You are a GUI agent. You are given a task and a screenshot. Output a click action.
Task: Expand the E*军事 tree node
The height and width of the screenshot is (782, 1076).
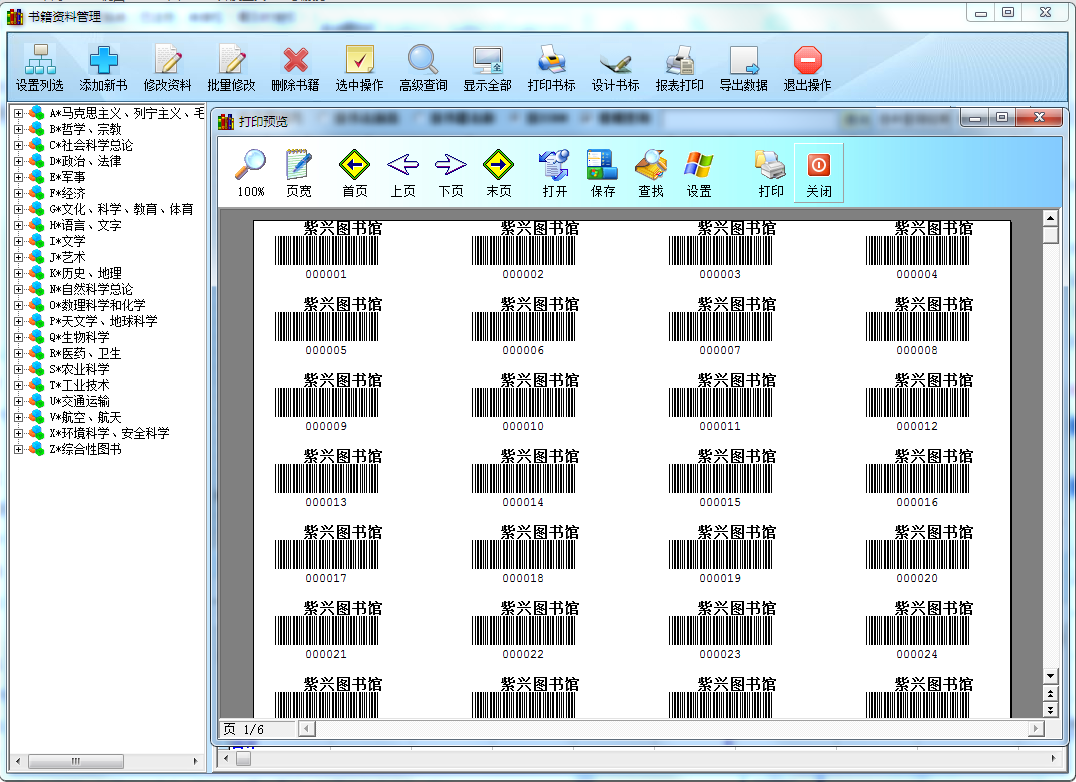tap(19, 177)
